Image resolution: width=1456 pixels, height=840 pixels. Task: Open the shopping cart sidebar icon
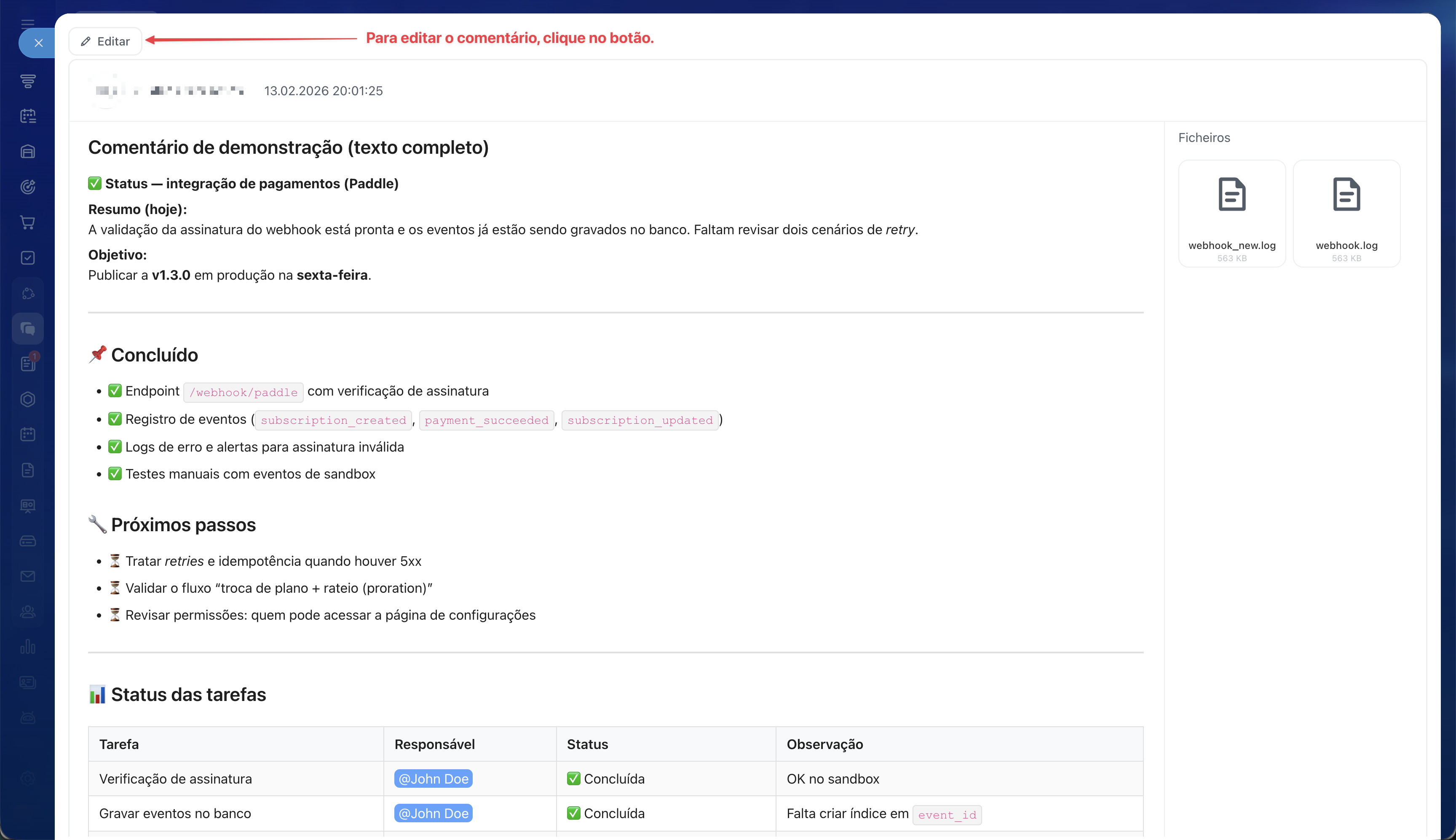pos(28,222)
